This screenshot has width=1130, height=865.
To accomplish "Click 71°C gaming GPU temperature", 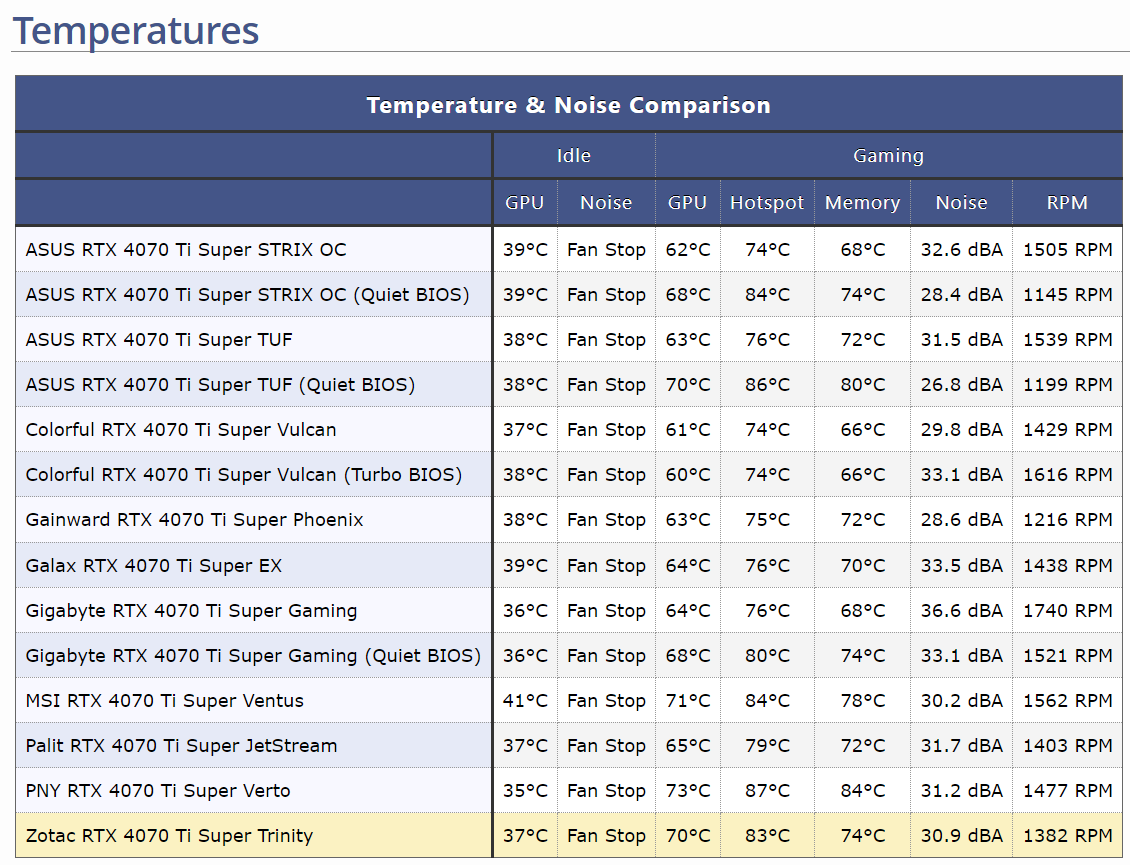I will (688, 701).
